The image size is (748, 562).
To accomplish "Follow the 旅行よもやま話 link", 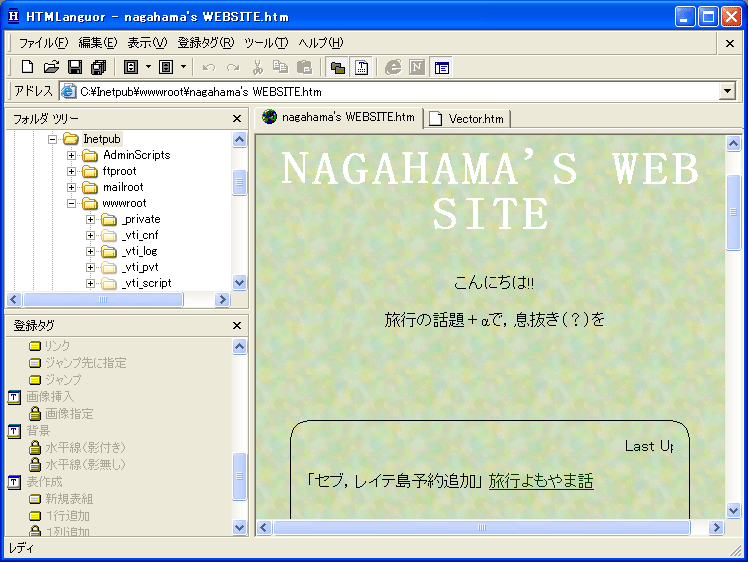I will coord(540,482).
